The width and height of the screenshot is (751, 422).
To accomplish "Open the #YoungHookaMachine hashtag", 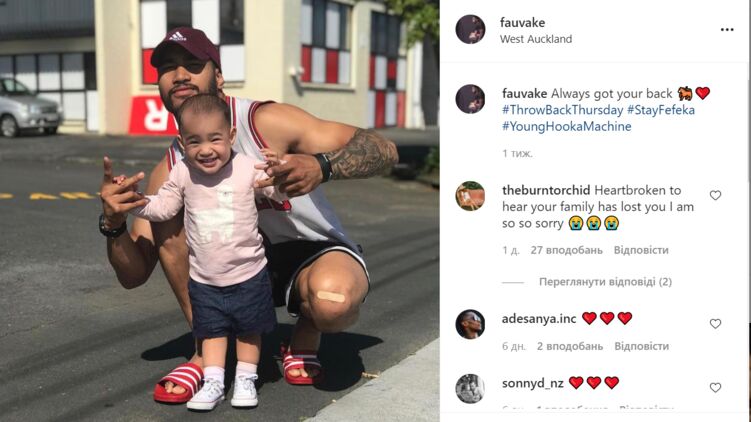I will click(567, 126).
